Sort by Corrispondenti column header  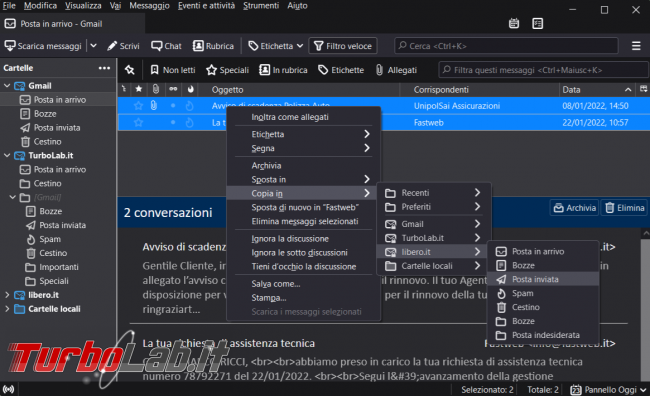(479, 90)
